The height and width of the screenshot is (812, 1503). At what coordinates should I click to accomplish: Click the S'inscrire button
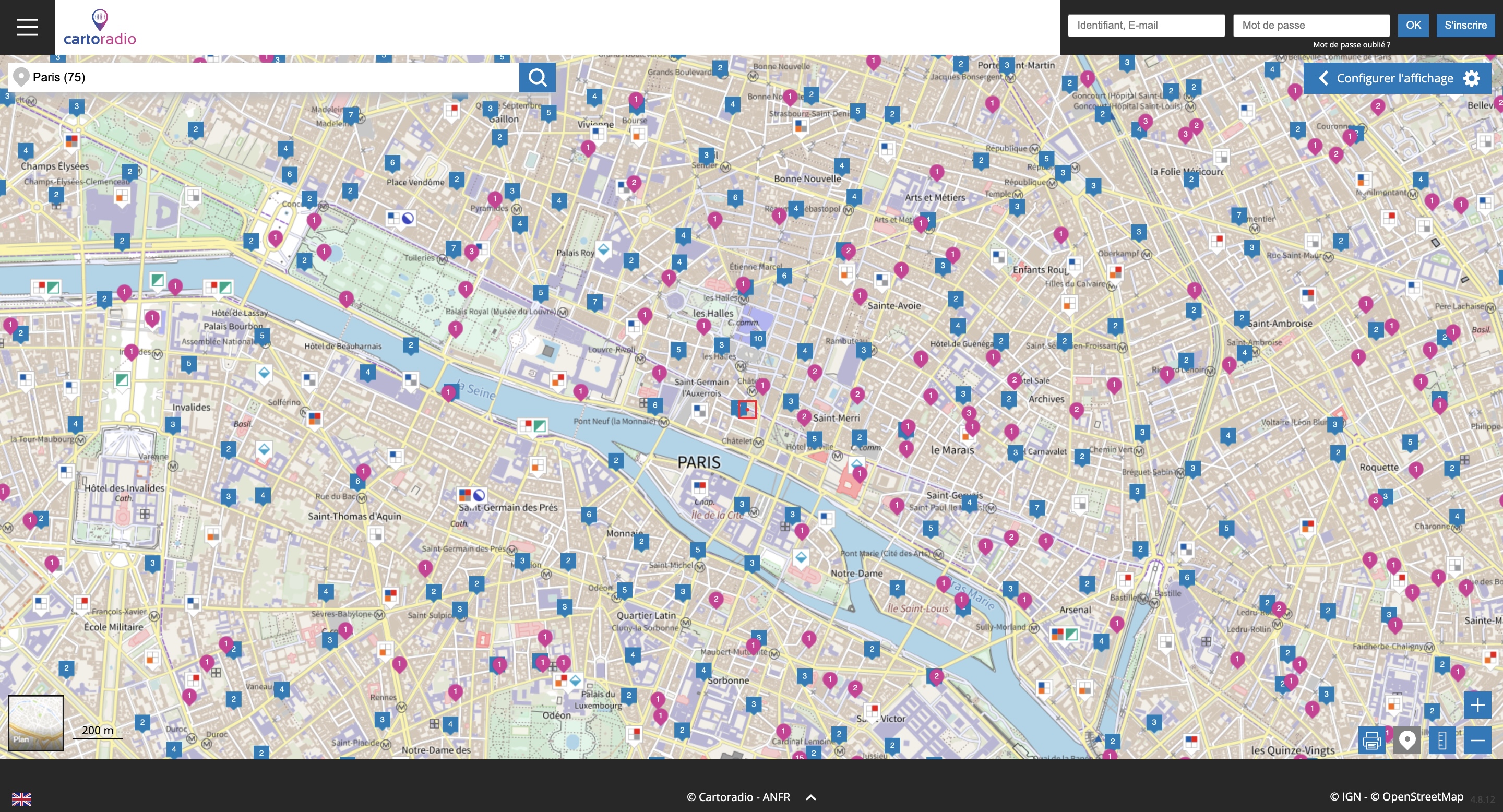1465,25
